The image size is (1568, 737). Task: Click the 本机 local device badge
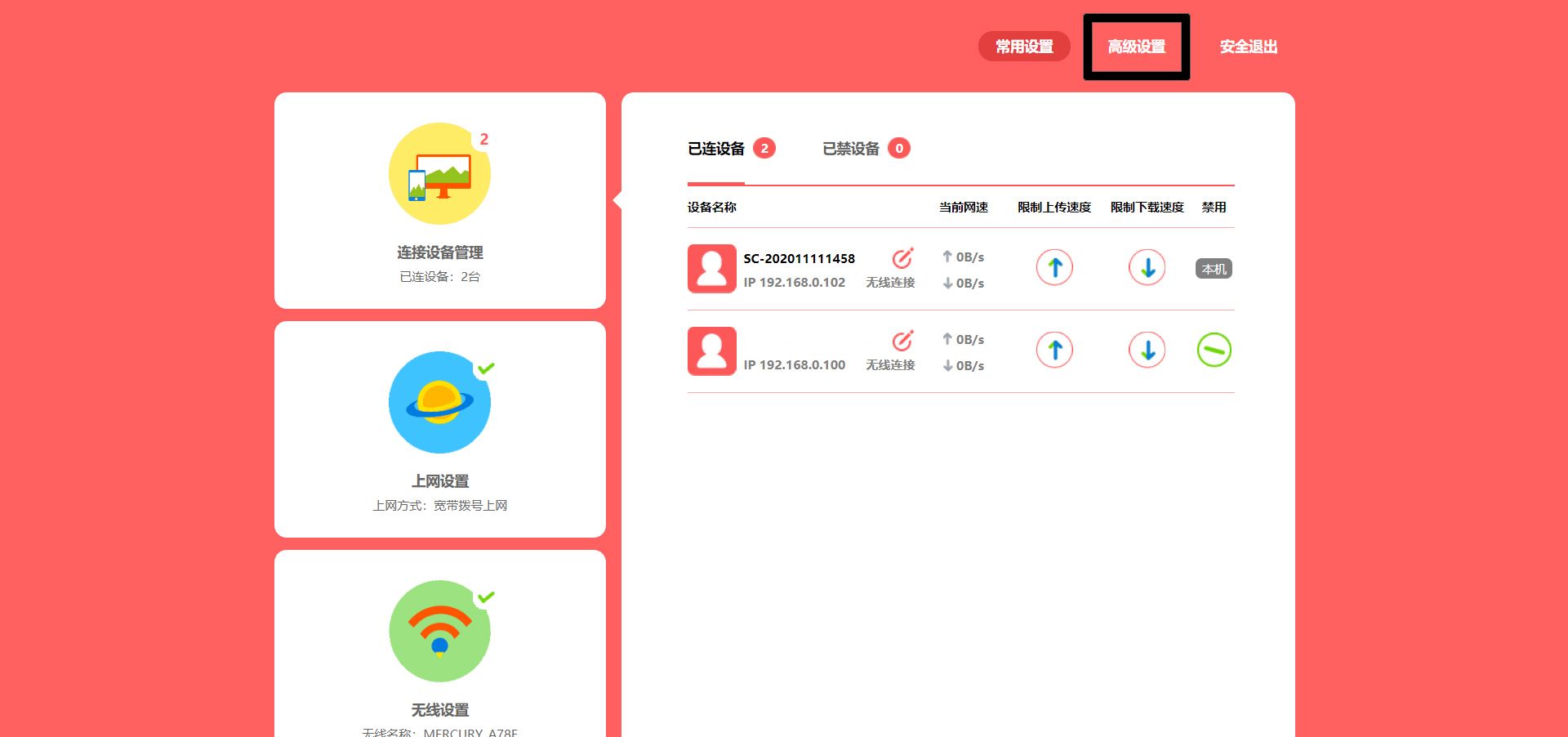(x=1214, y=269)
